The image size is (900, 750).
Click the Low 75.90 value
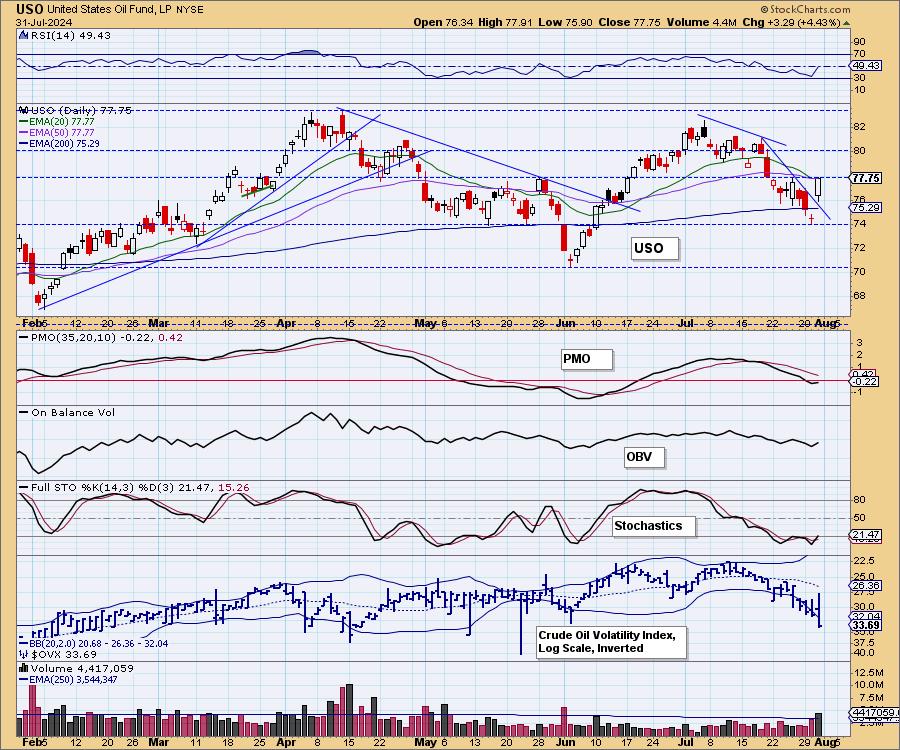pyautogui.click(x=565, y=22)
